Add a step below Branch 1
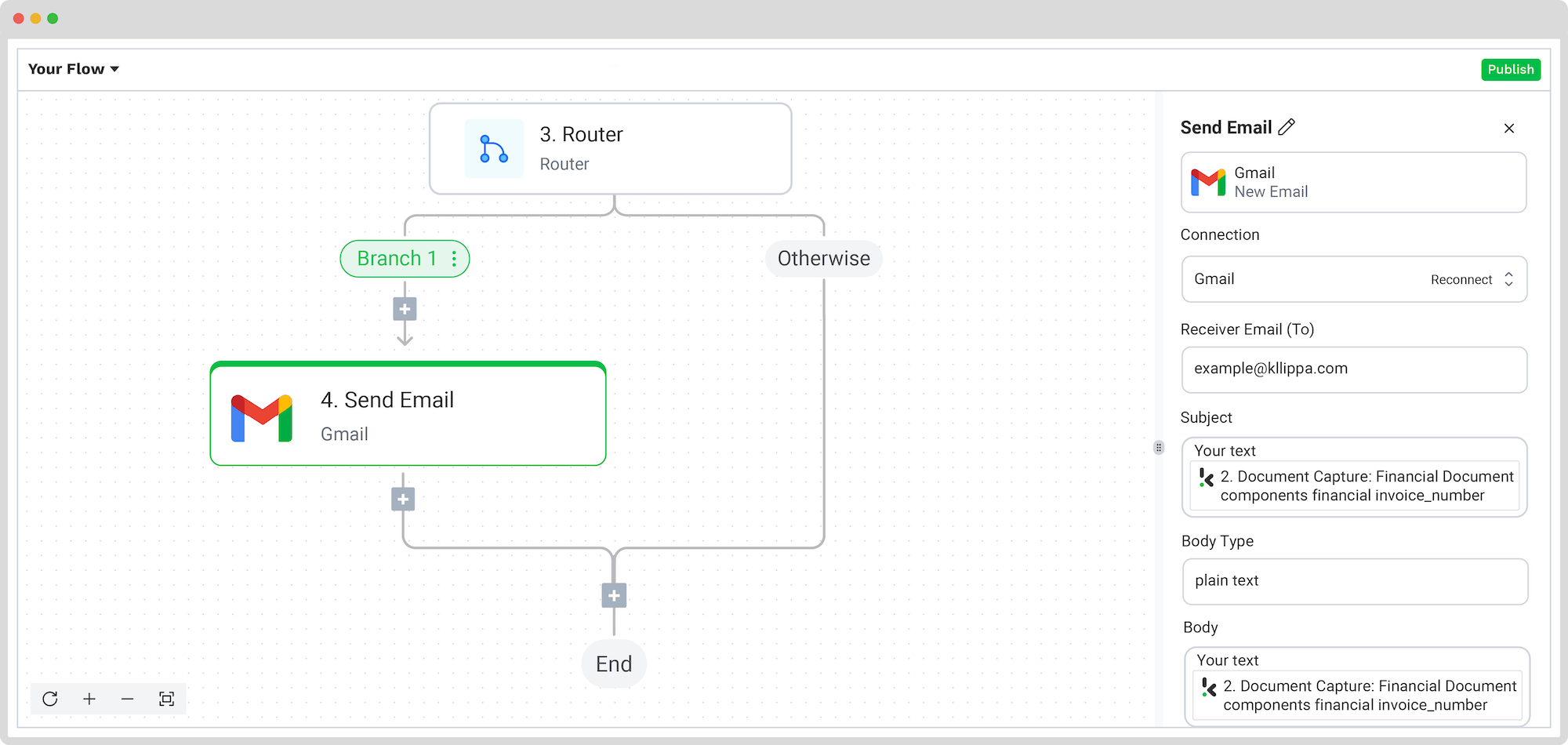 click(x=405, y=309)
